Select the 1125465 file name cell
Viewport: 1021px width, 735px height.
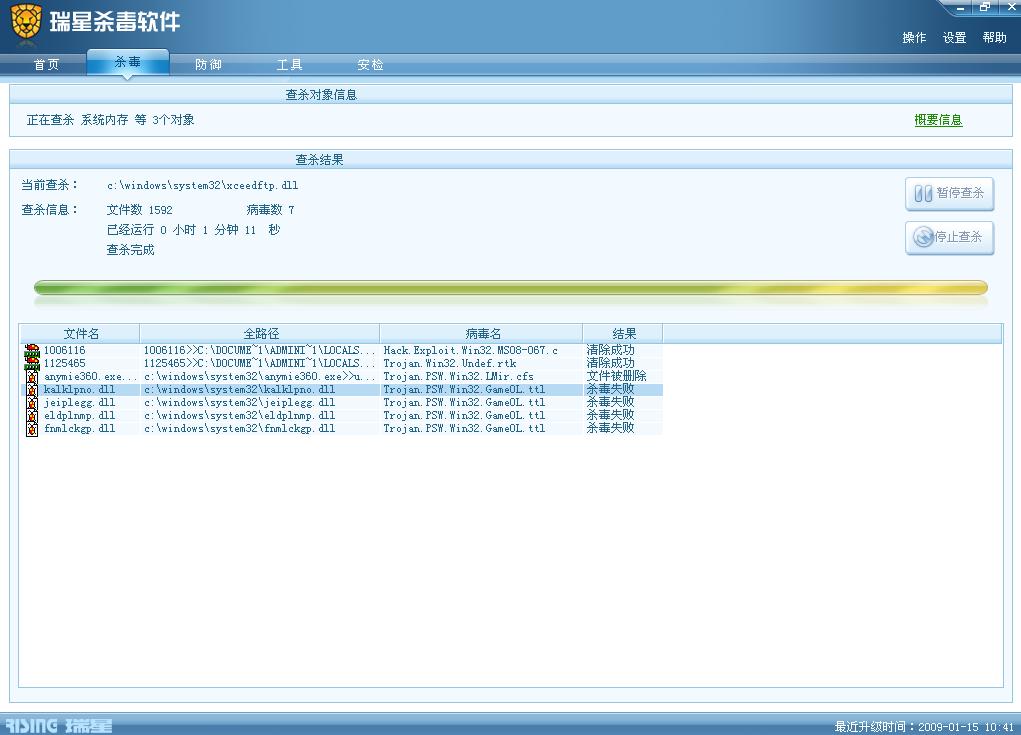coord(64,363)
